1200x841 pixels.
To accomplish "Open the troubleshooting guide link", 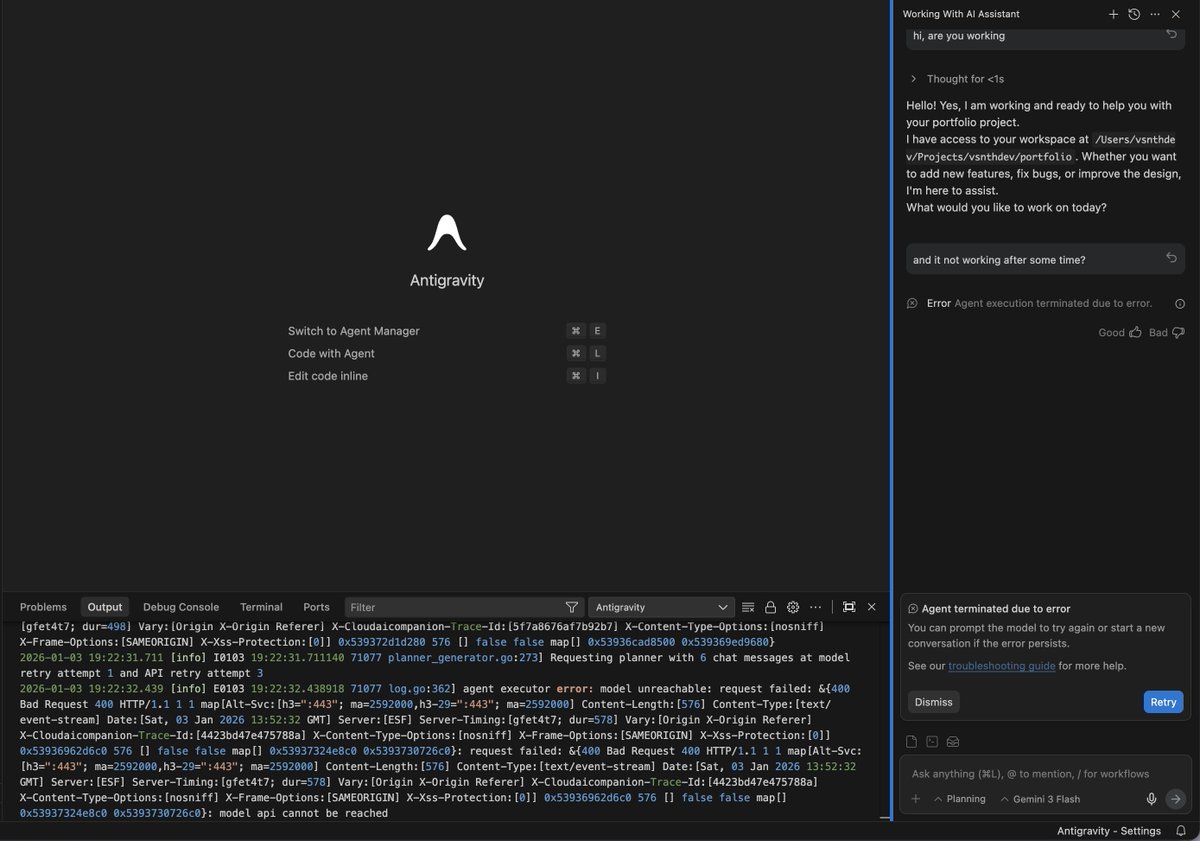I will pos(1002,666).
